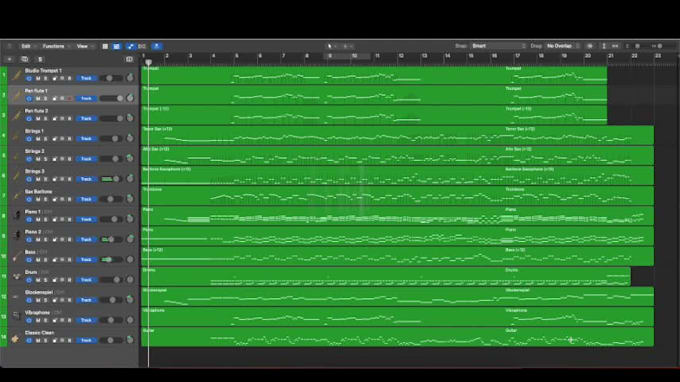The image size is (680, 382).
Task: Adjust the volume slider on Piano 2 track
Action: tap(111, 239)
